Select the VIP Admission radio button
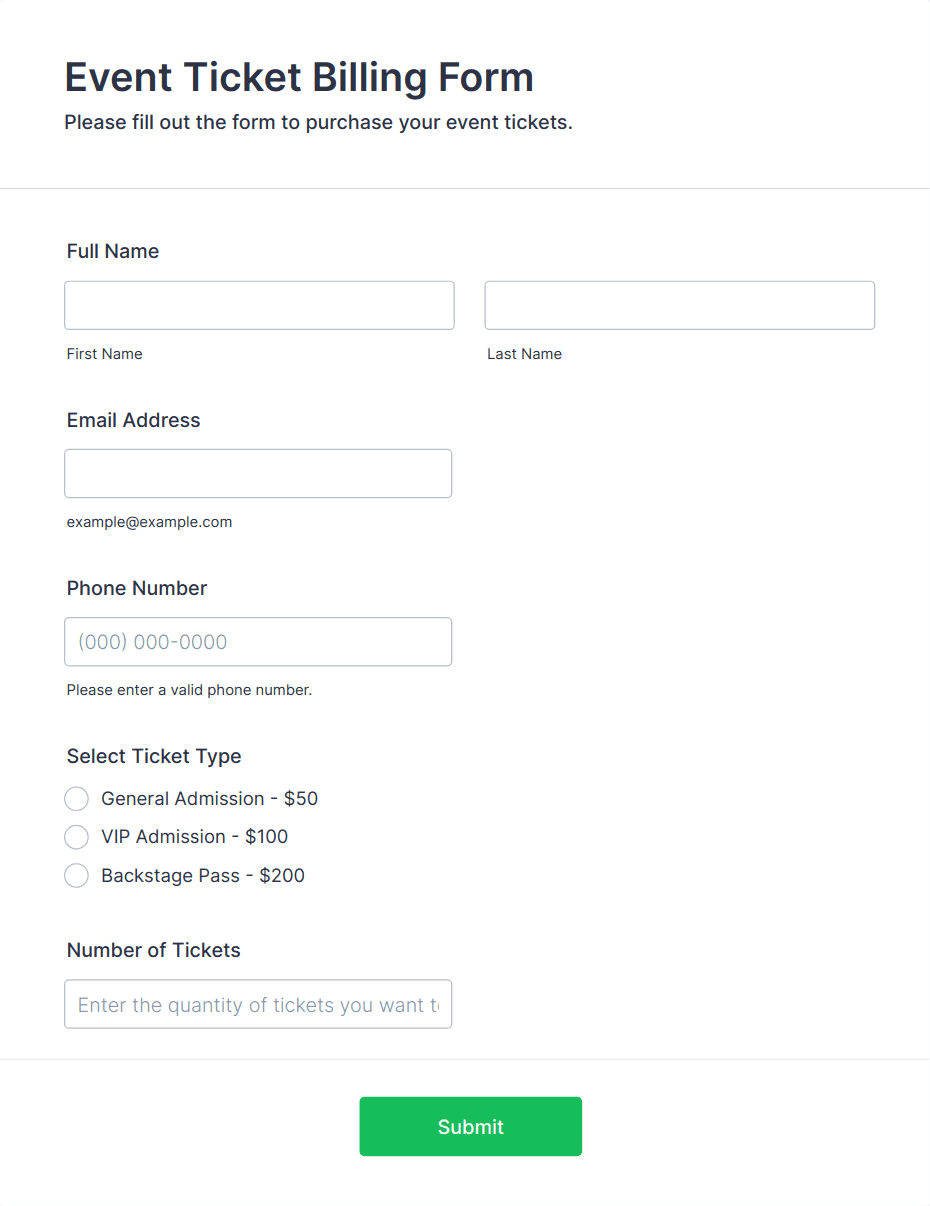 click(77, 837)
